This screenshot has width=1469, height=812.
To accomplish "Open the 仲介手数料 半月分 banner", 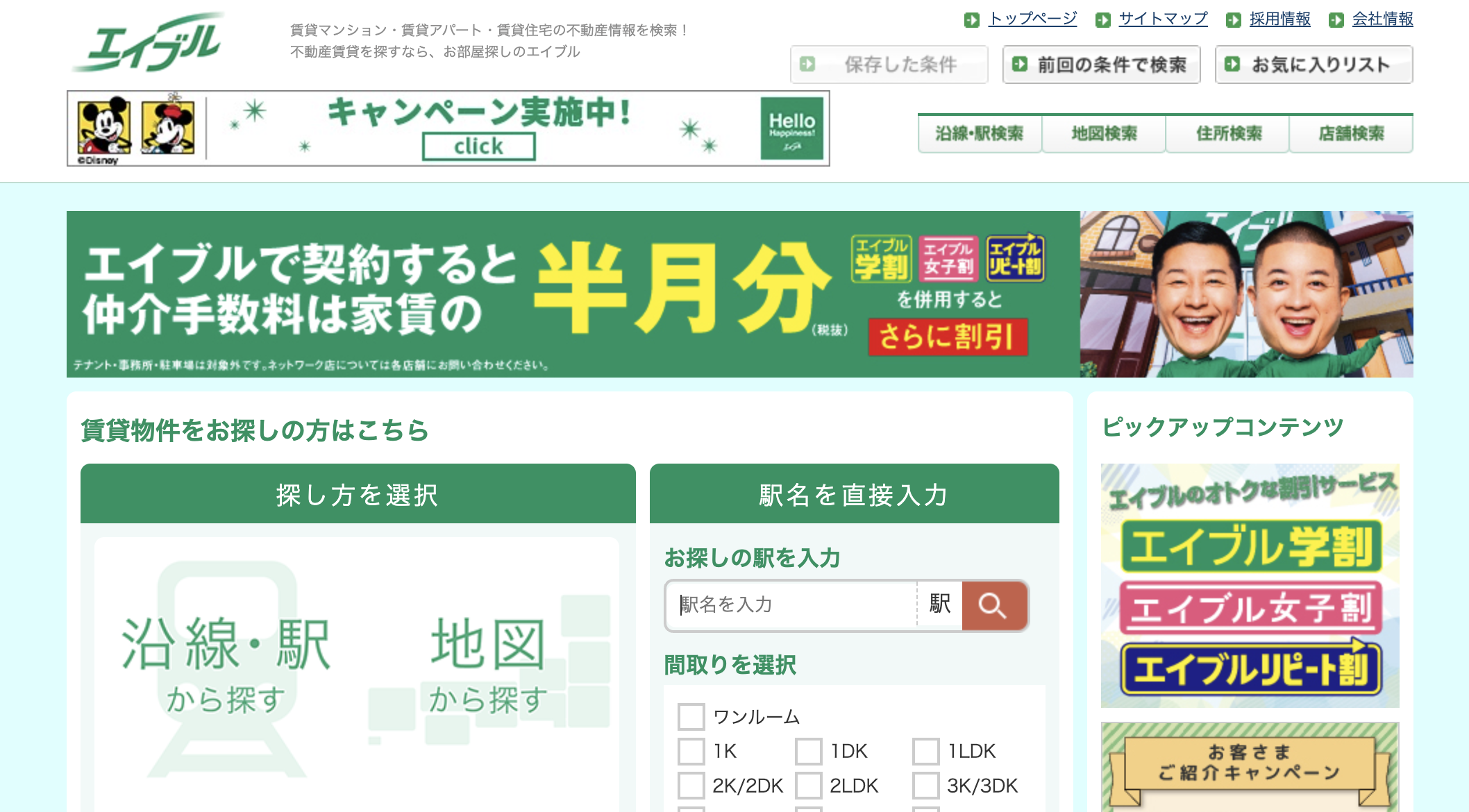I will [740, 294].
